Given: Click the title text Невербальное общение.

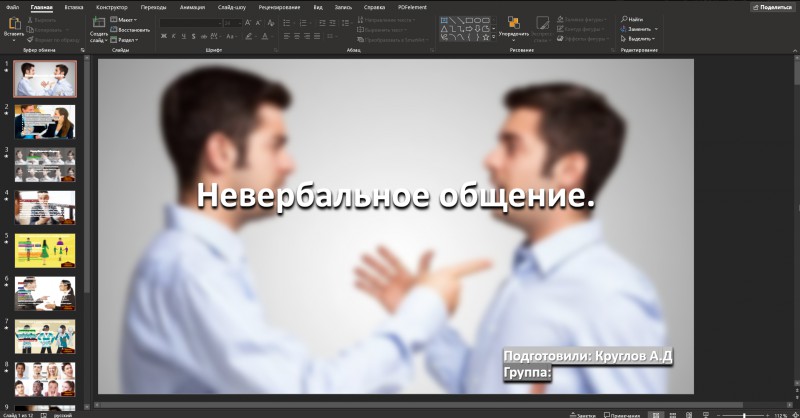Looking at the screenshot, I should point(396,195).
